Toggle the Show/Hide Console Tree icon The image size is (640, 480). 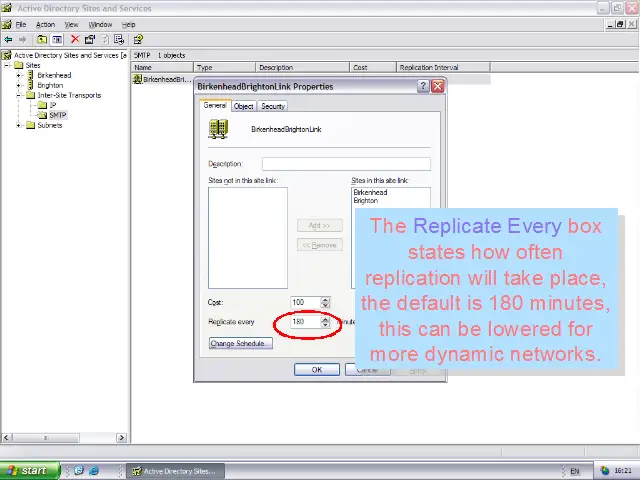[x=57, y=40]
